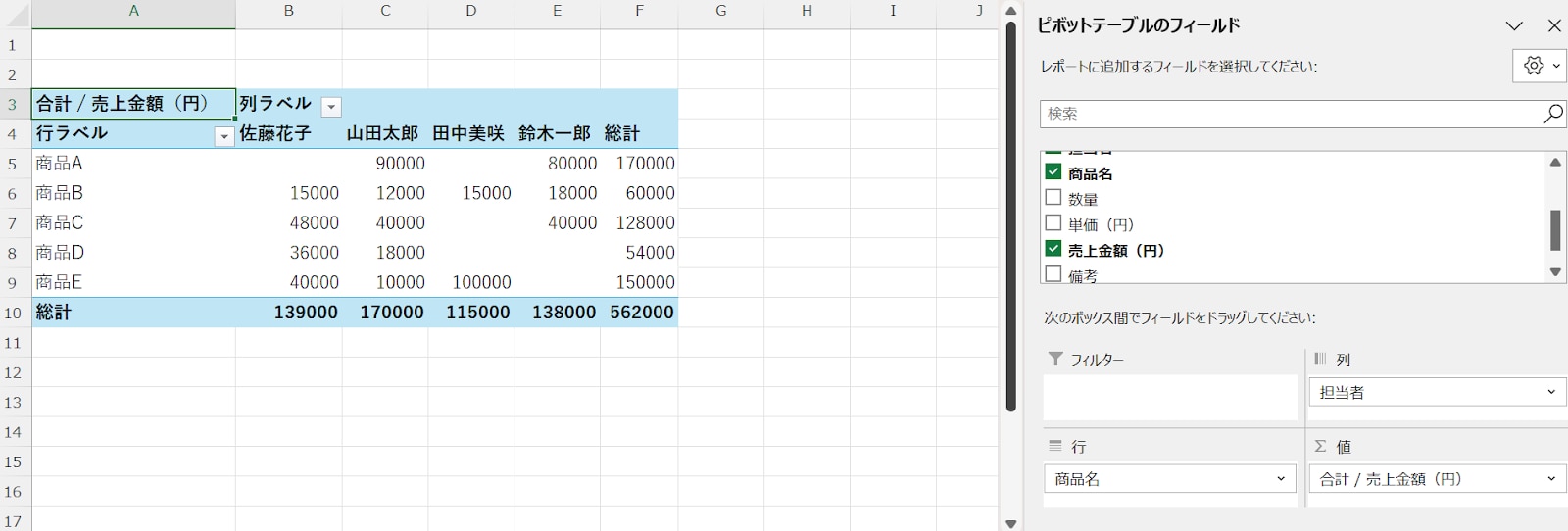Select the 商品A row label
The height and width of the screenshot is (531, 1568).
(x=134, y=164)
